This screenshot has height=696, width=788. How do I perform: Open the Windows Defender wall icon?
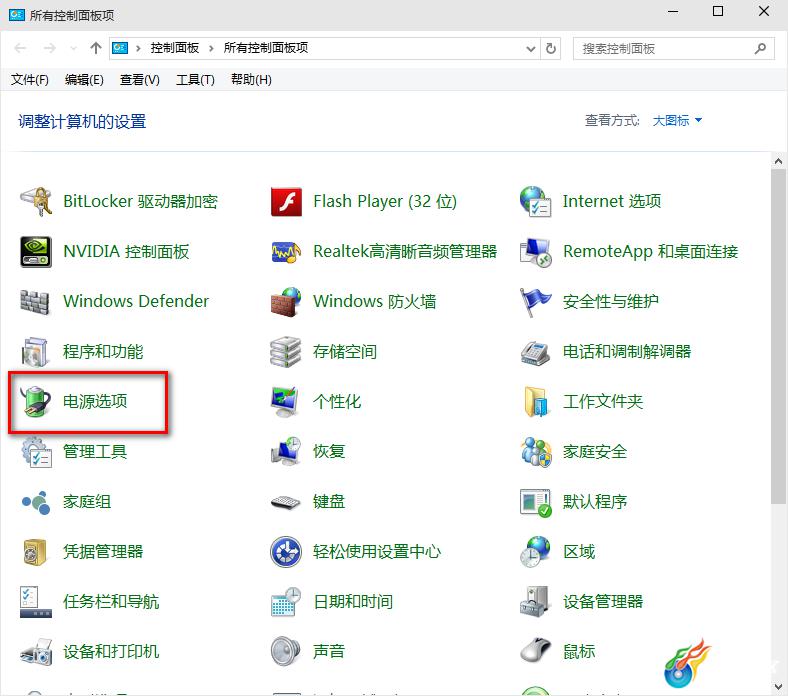click(x=36, y=302)
